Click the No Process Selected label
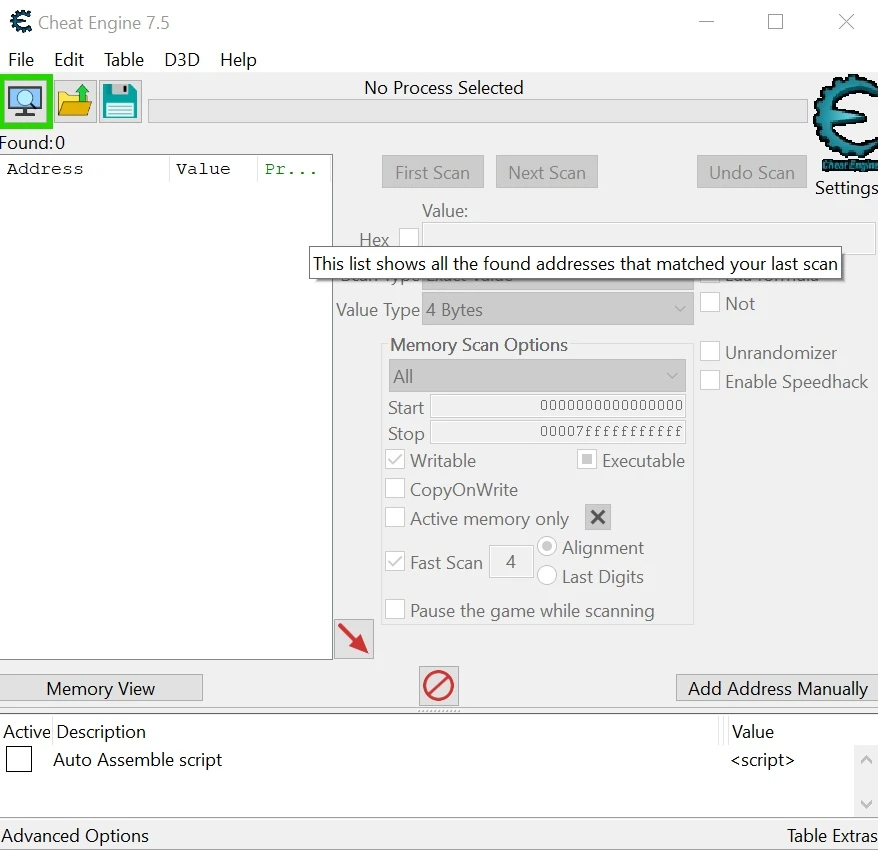 click(x=443, y=87)
